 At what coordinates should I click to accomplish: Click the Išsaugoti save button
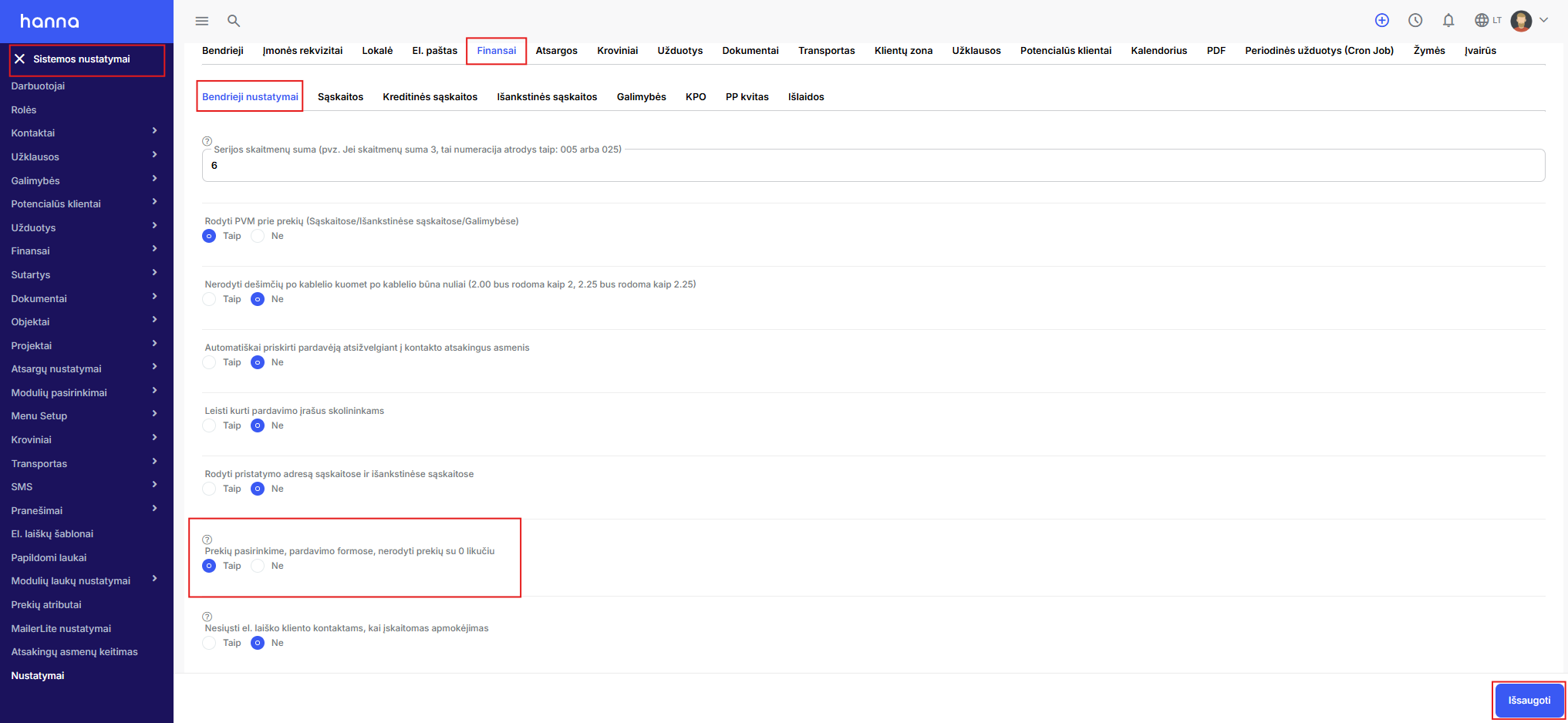[1529, 701]
